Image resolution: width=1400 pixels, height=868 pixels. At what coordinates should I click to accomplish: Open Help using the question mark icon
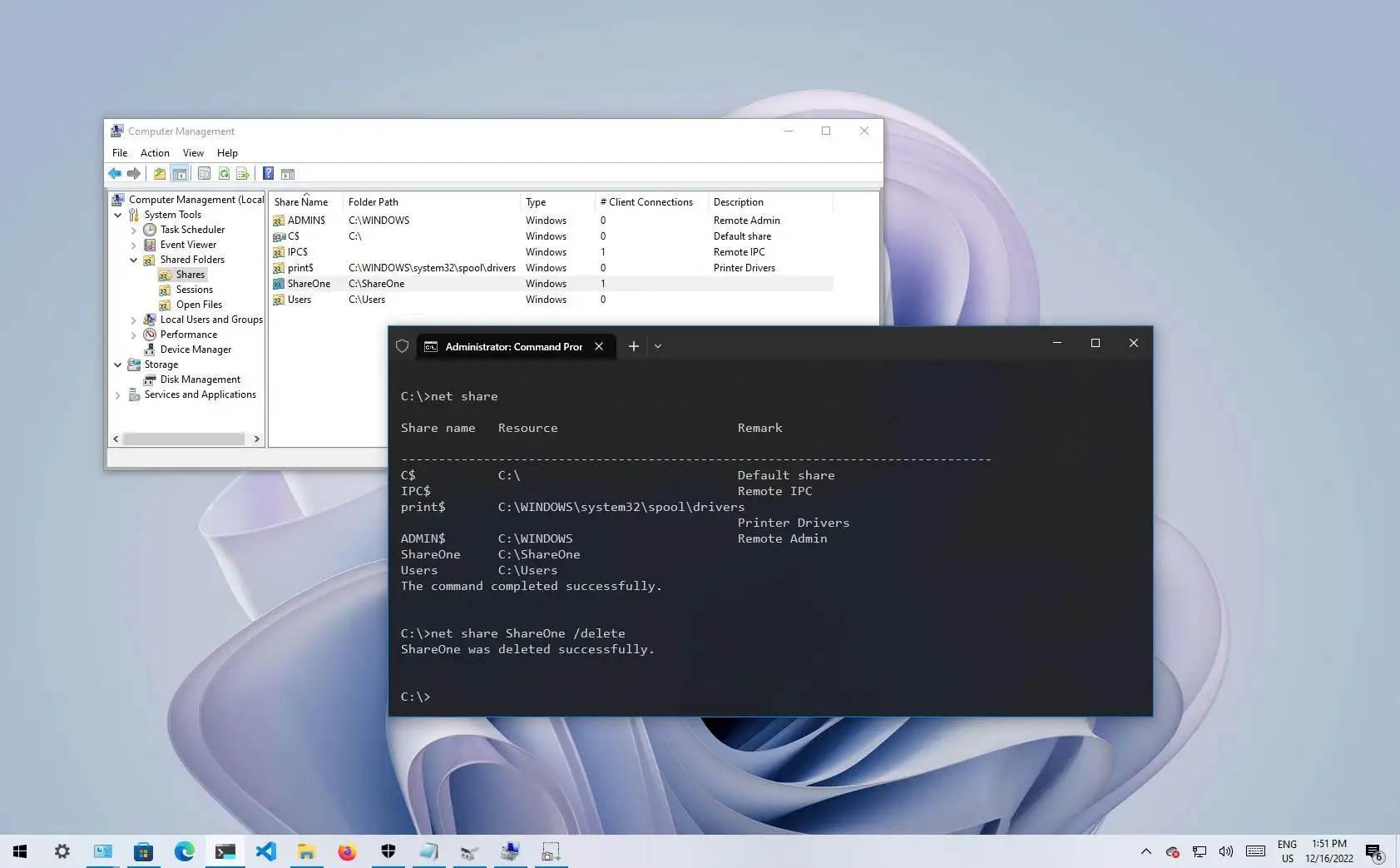[x=268, y=173]
